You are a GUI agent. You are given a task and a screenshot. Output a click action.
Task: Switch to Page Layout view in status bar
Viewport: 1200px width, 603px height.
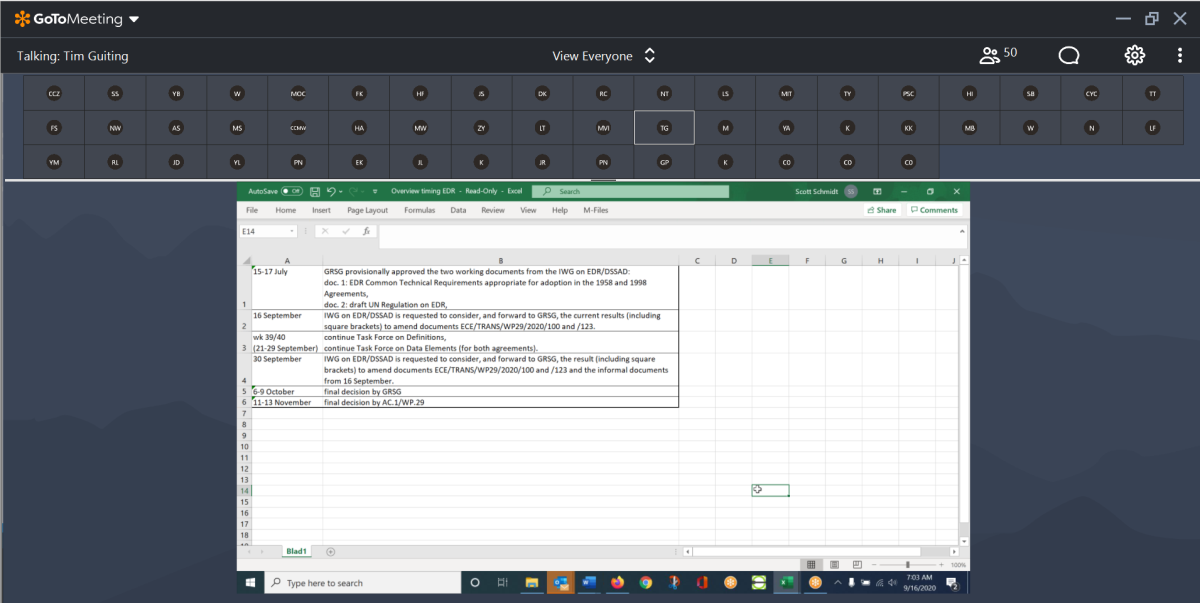tap(835, 565)
